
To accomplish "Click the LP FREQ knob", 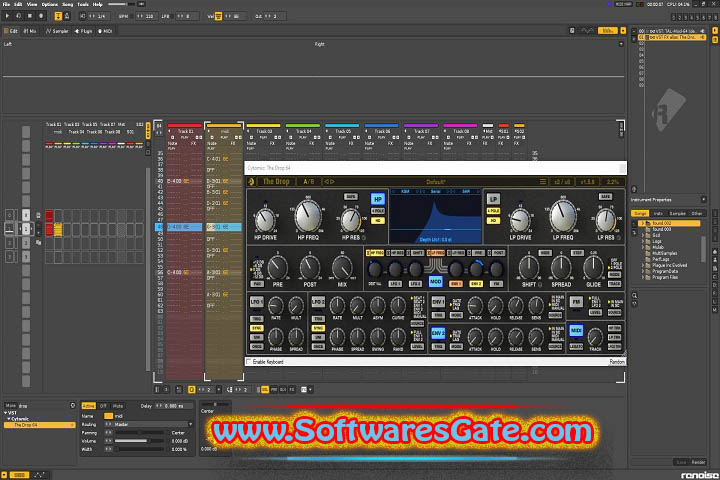I will click(x=563, y=215).
